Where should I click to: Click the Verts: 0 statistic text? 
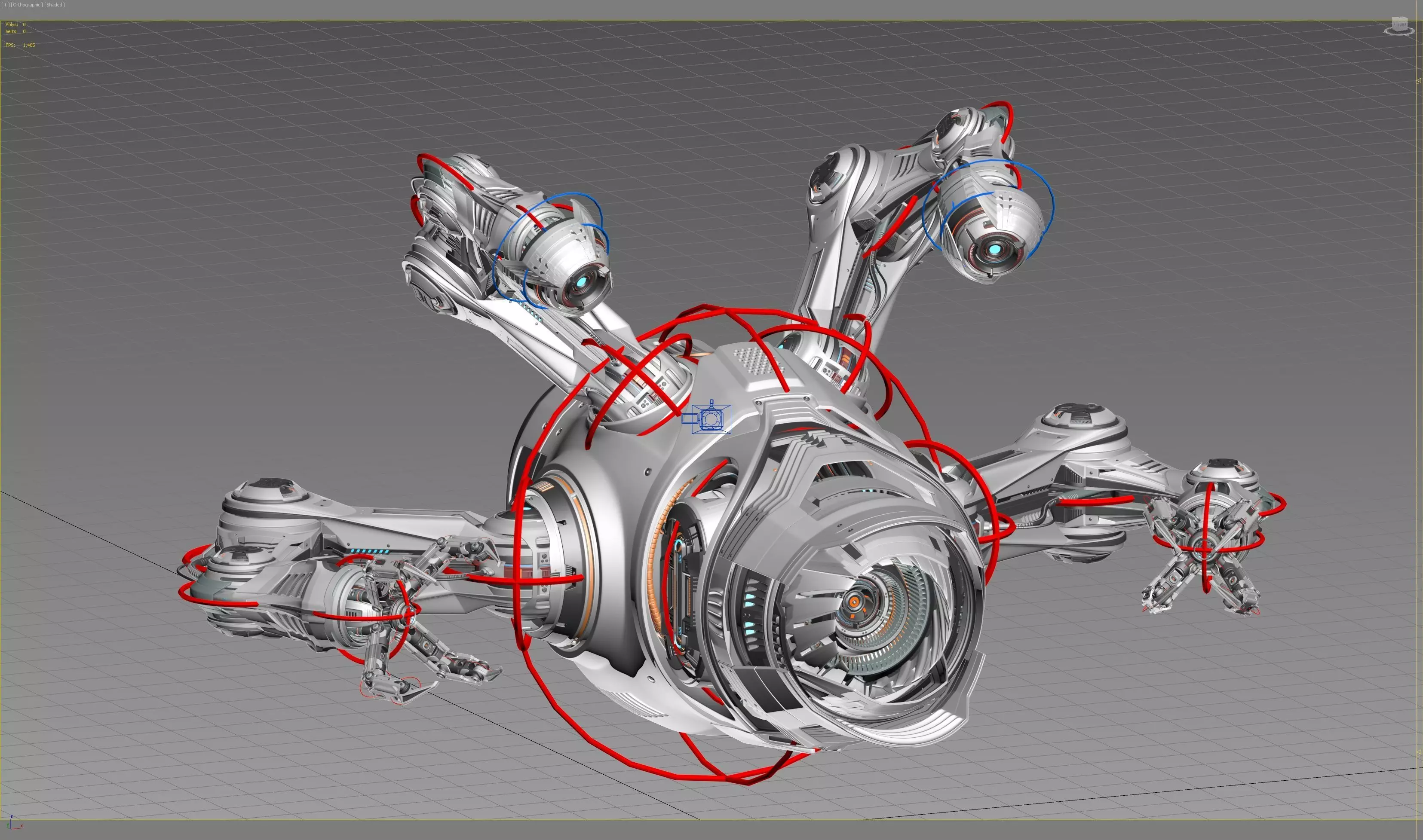[x=15, y=32]
